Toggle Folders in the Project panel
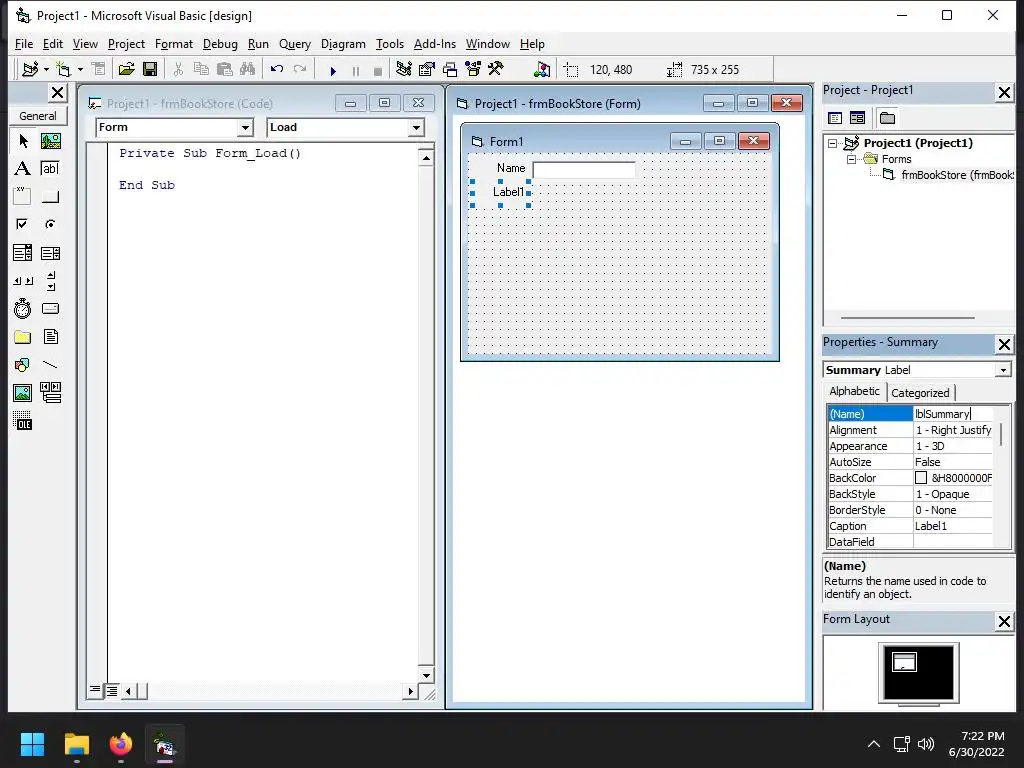 coord(887,118)
